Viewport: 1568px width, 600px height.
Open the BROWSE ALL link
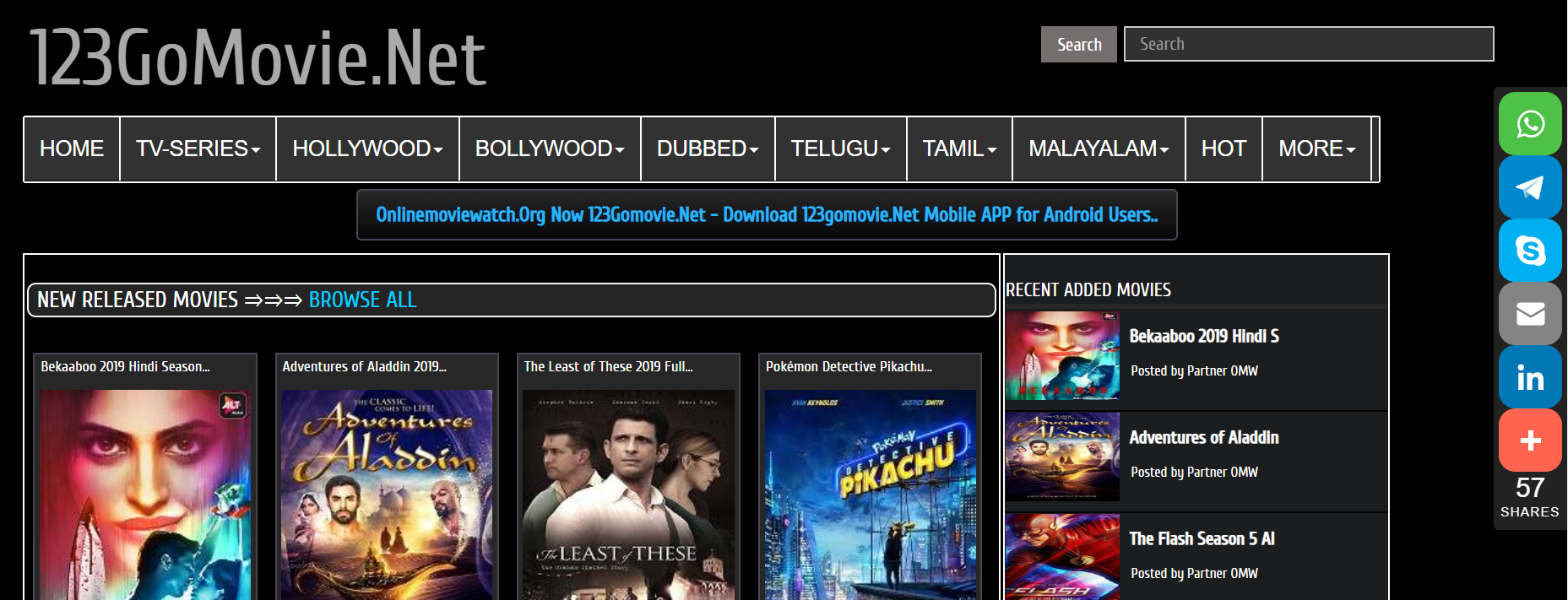click(362, 300)
